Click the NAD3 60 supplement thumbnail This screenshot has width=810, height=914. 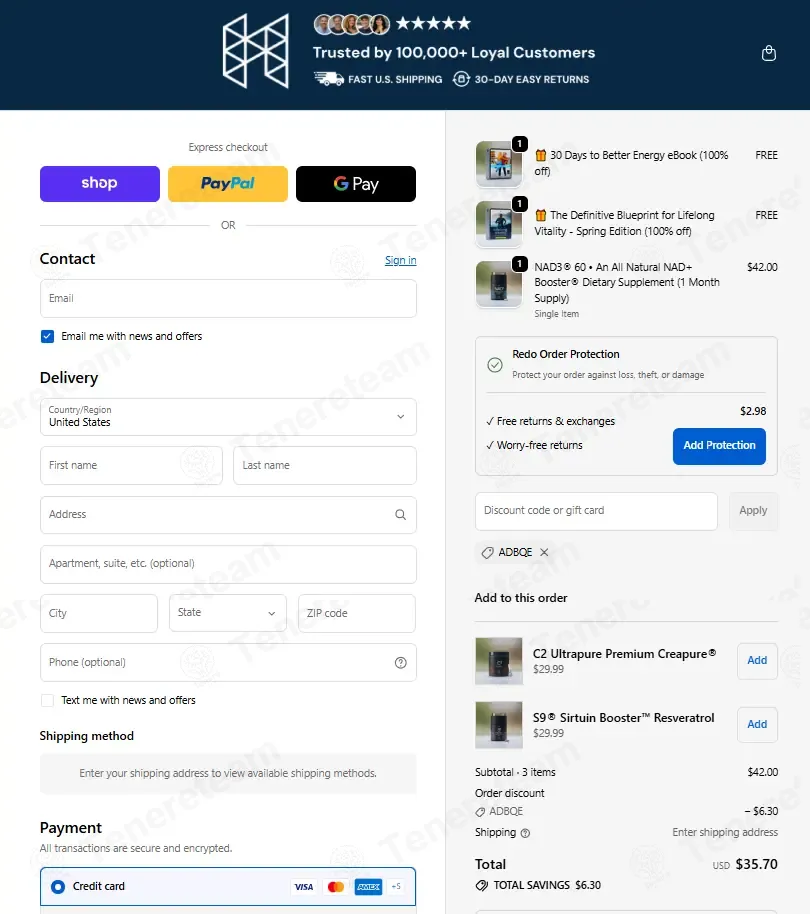tap(498, 284)
